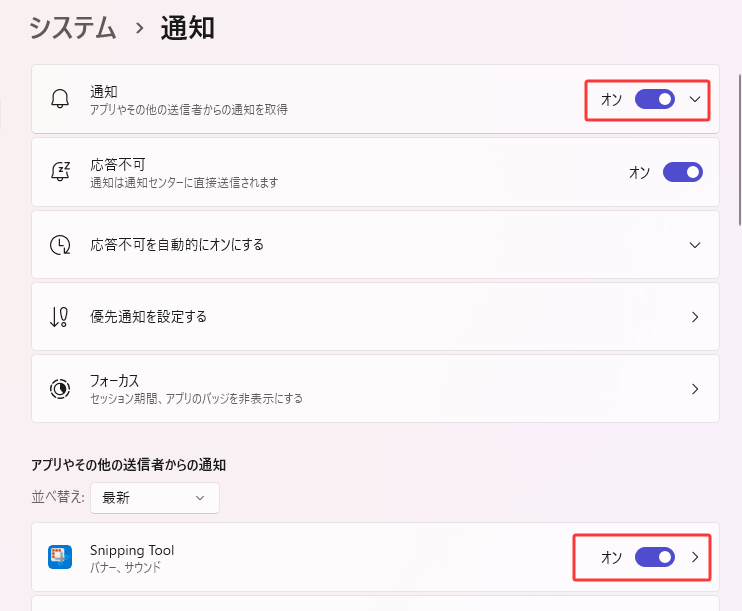Go back to システム in breadcrumb
The height and width of the screenshot is (611, 742).
pos(72,28)
